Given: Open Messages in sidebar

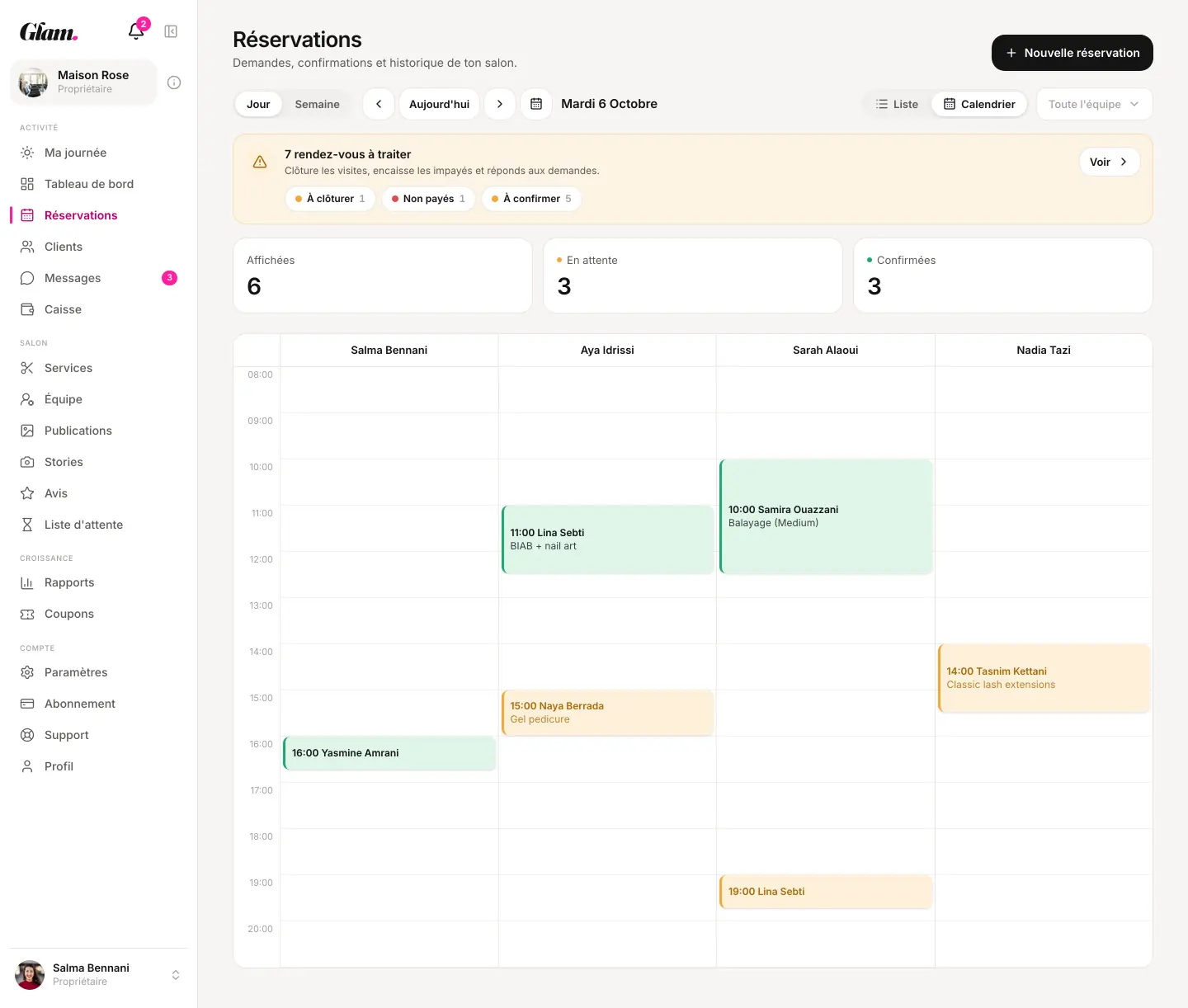Looking at the screenshot, I should 99,278.
